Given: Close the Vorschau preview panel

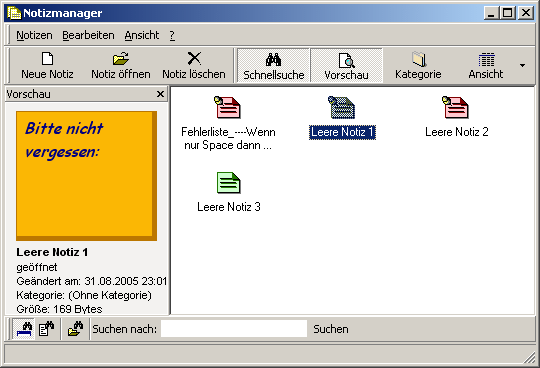Looking at the screenshot, I should 160,94.
